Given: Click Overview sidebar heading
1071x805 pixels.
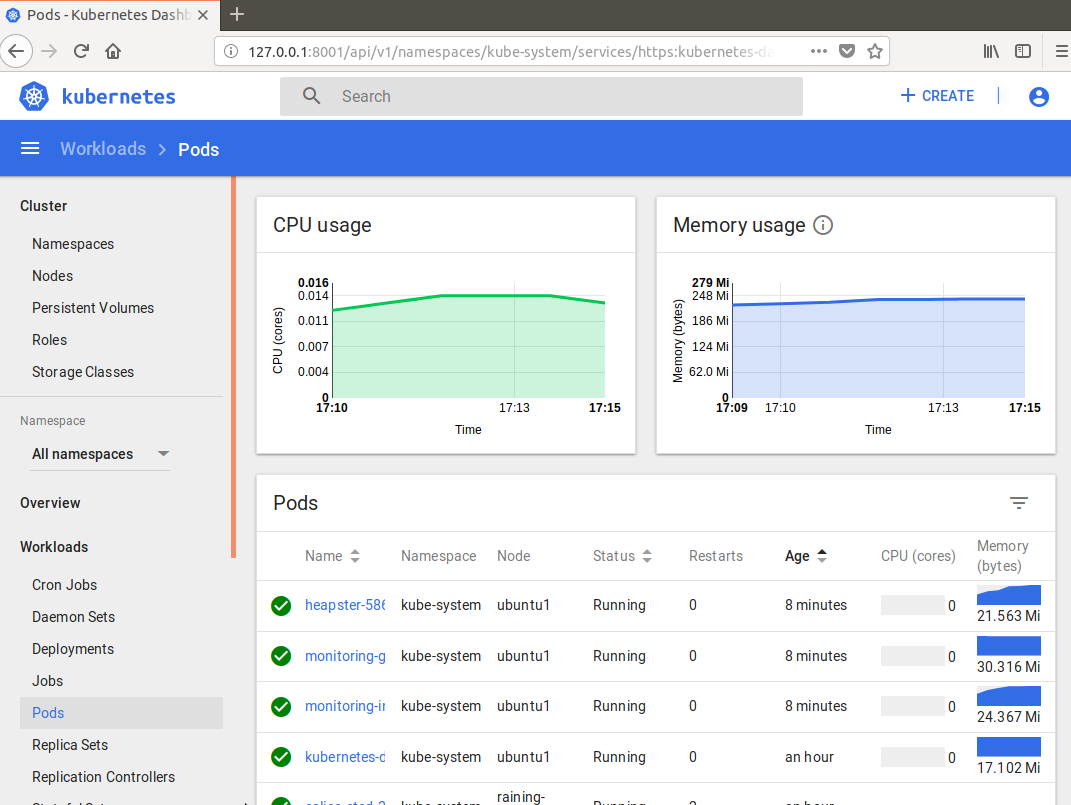Looking at the screenshot, I should [x=50, y=503].
